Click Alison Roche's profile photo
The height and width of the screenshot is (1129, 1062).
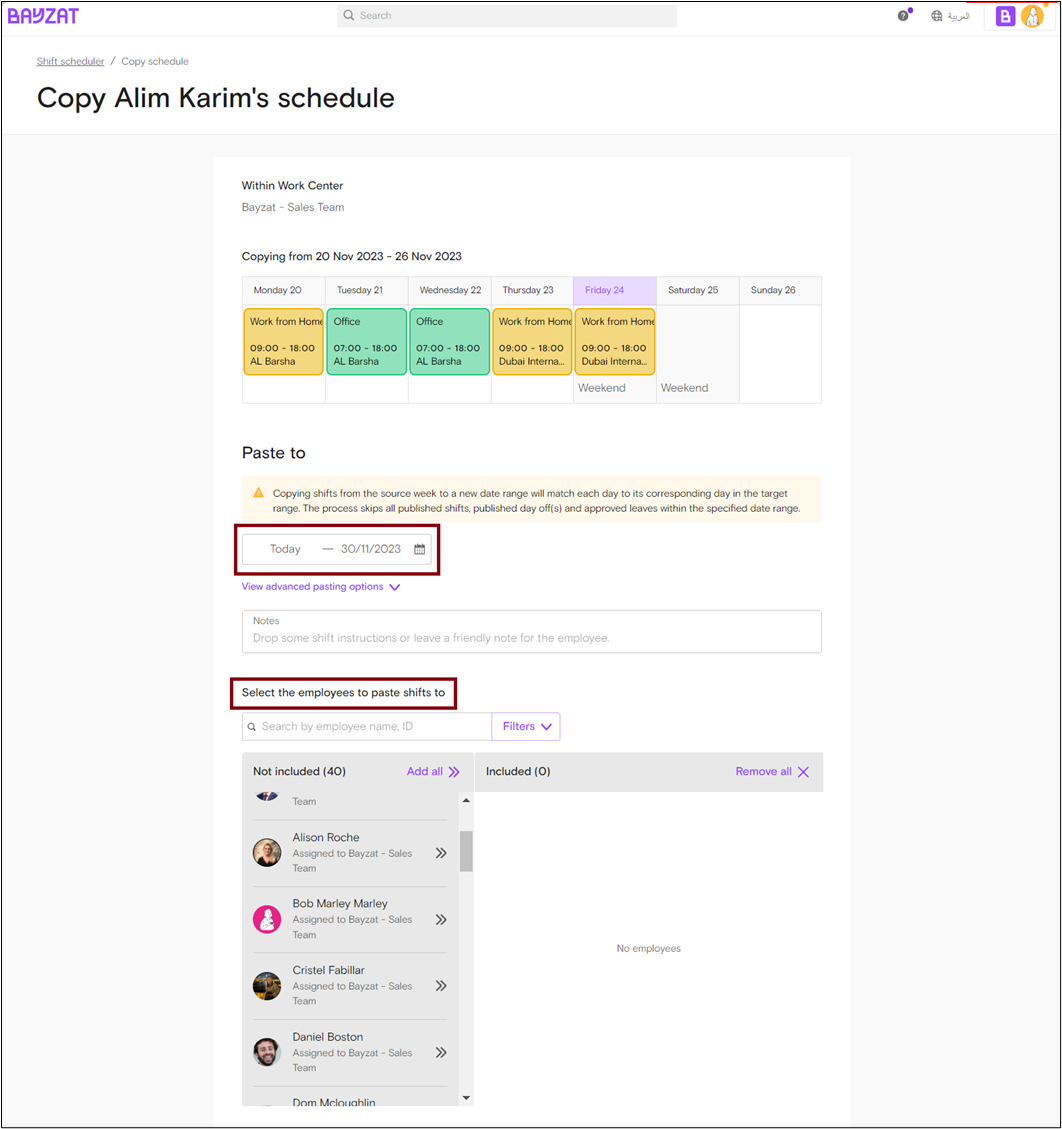coord(267,853)
